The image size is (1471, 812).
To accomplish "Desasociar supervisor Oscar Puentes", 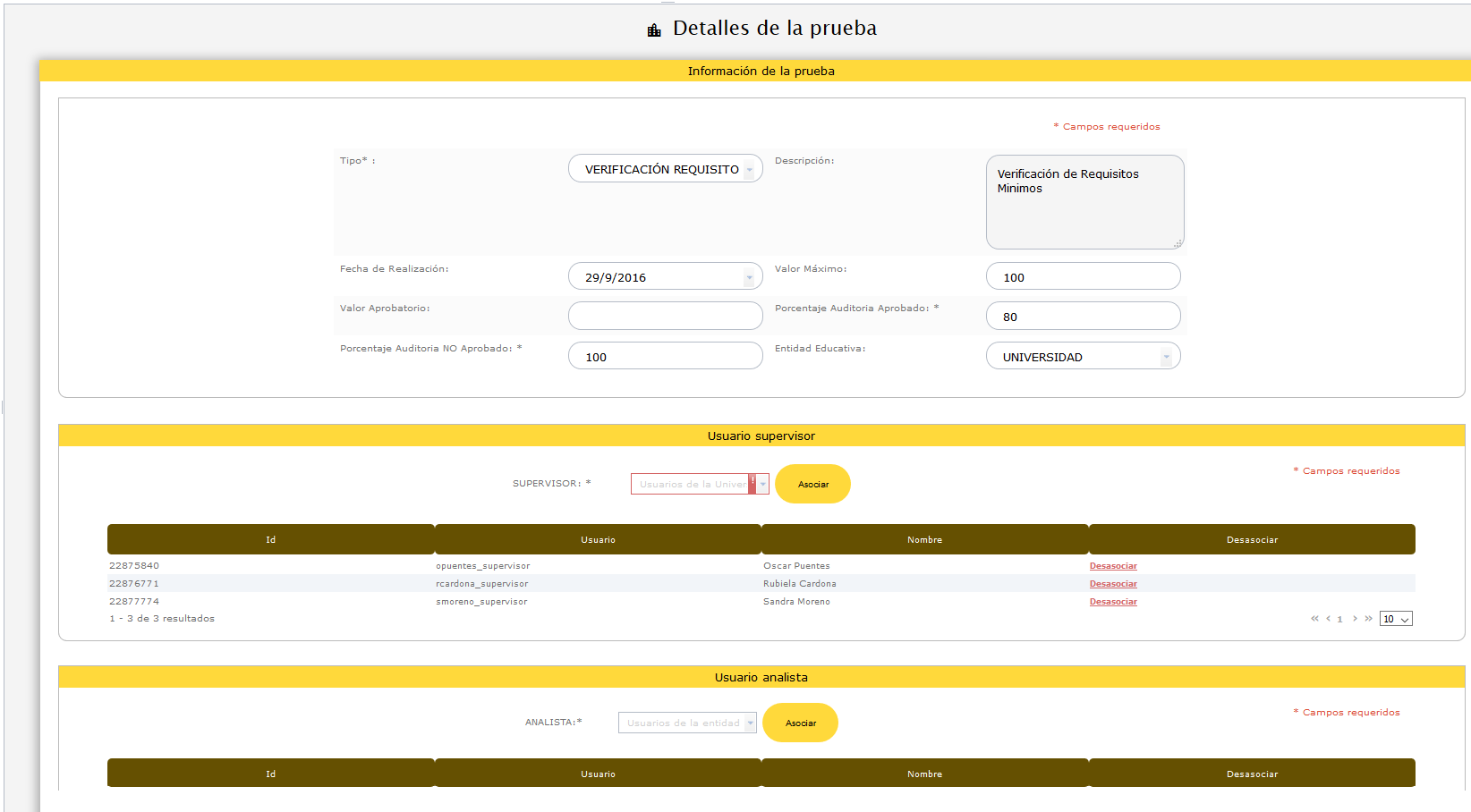I will coord(1113,566).
